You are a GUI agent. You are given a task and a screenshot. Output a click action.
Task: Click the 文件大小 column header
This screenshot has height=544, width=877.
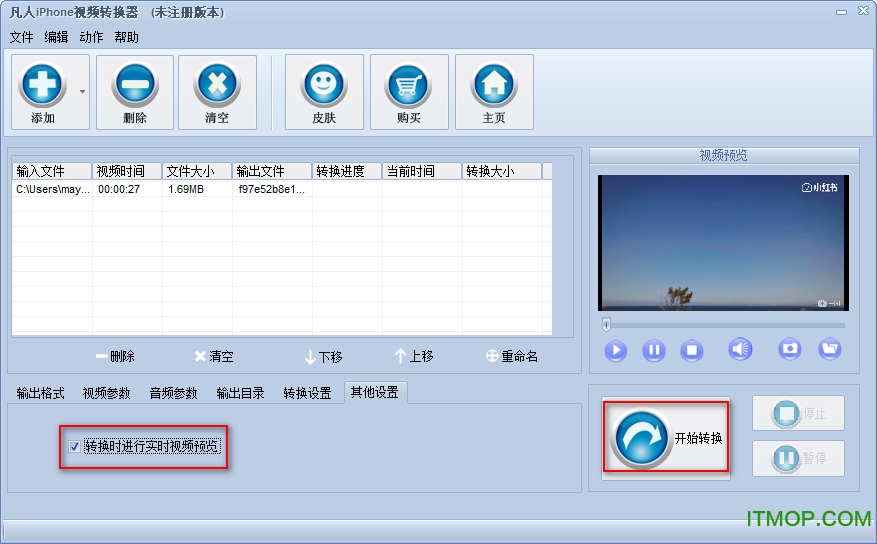coord(197,171)
